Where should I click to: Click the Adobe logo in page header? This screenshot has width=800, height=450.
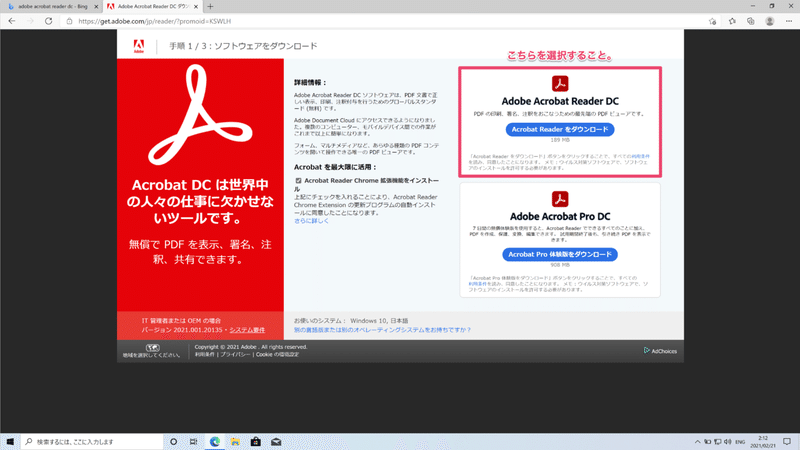click(139, 46)
